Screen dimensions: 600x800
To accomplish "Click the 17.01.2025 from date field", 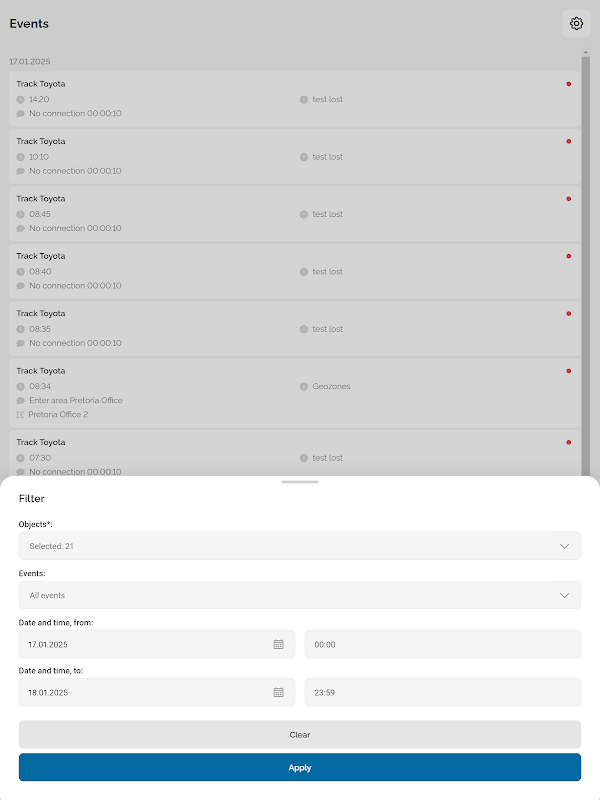I will pyautogui.click(x=140, y=644).
